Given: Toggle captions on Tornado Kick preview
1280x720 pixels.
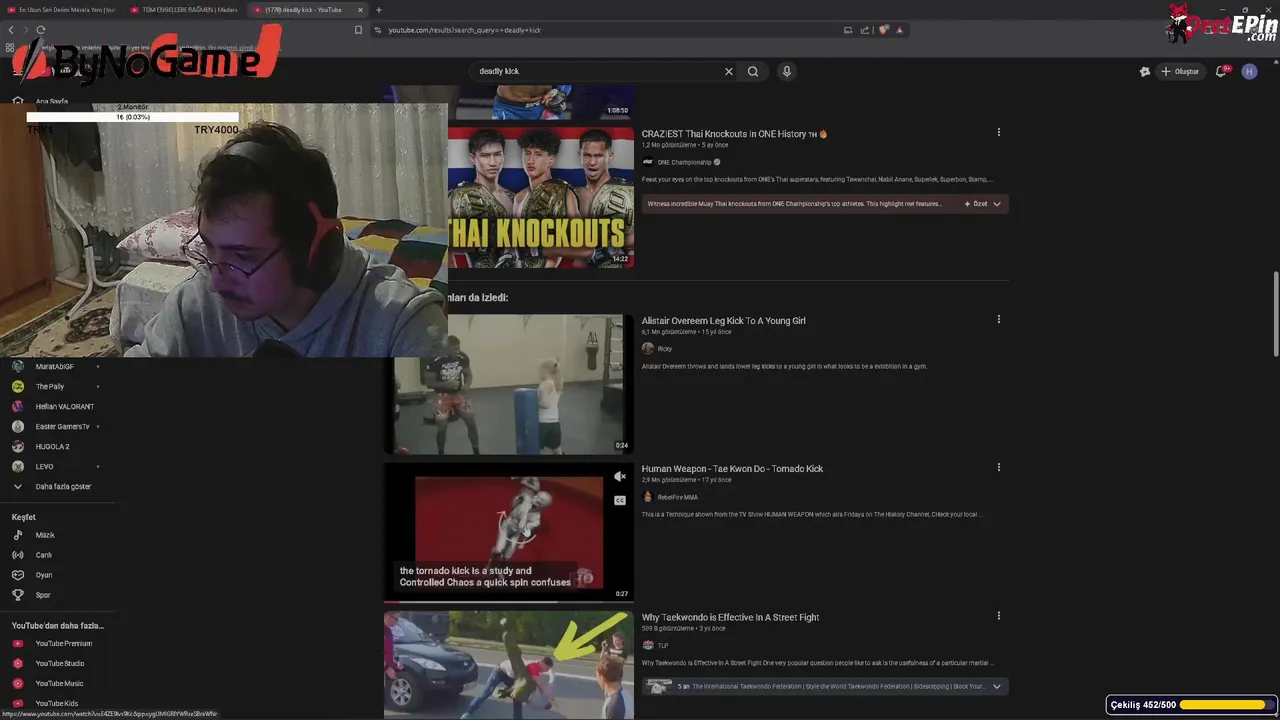Looking at the screenshot, I should [620, 500].
